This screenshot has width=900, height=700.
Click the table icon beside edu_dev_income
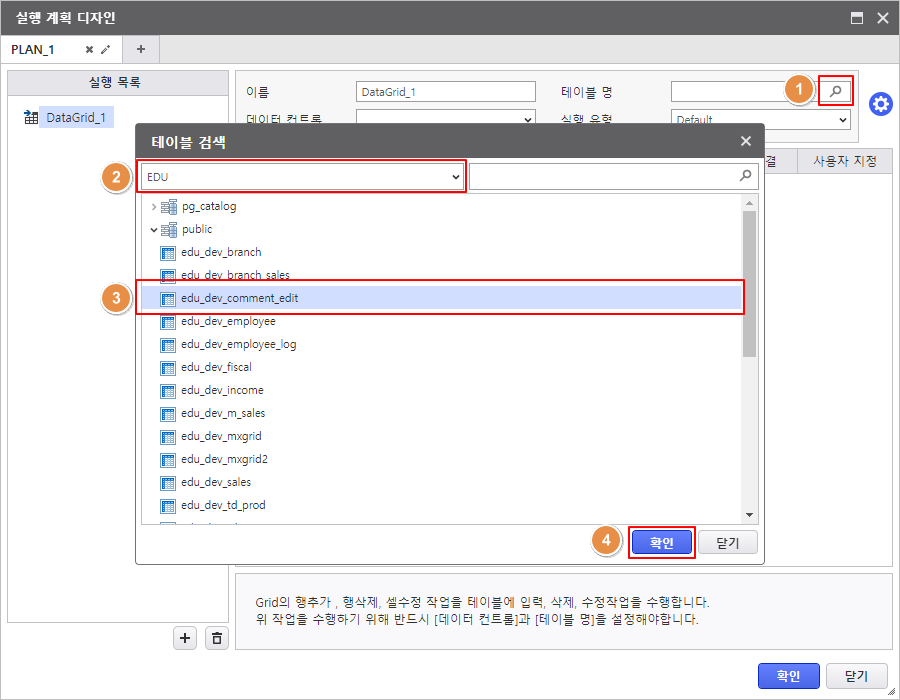click(x=168, y=391)
